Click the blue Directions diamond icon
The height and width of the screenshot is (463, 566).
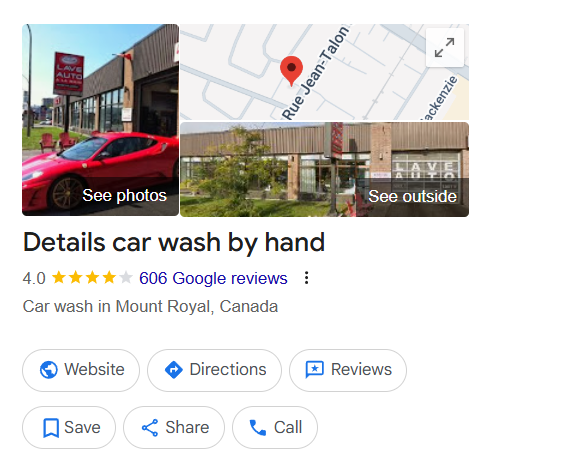click(174, 370)
